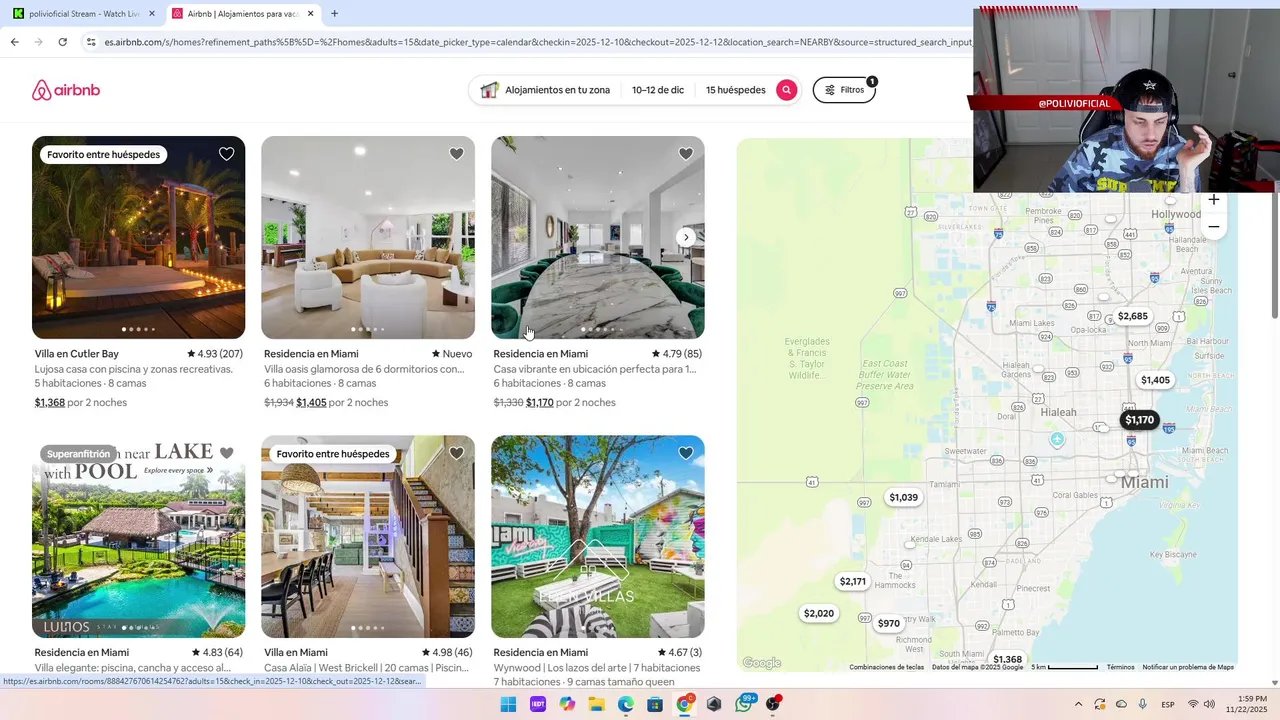
Task: Select the $2,171 map price marker
Action: pos(853,581)
